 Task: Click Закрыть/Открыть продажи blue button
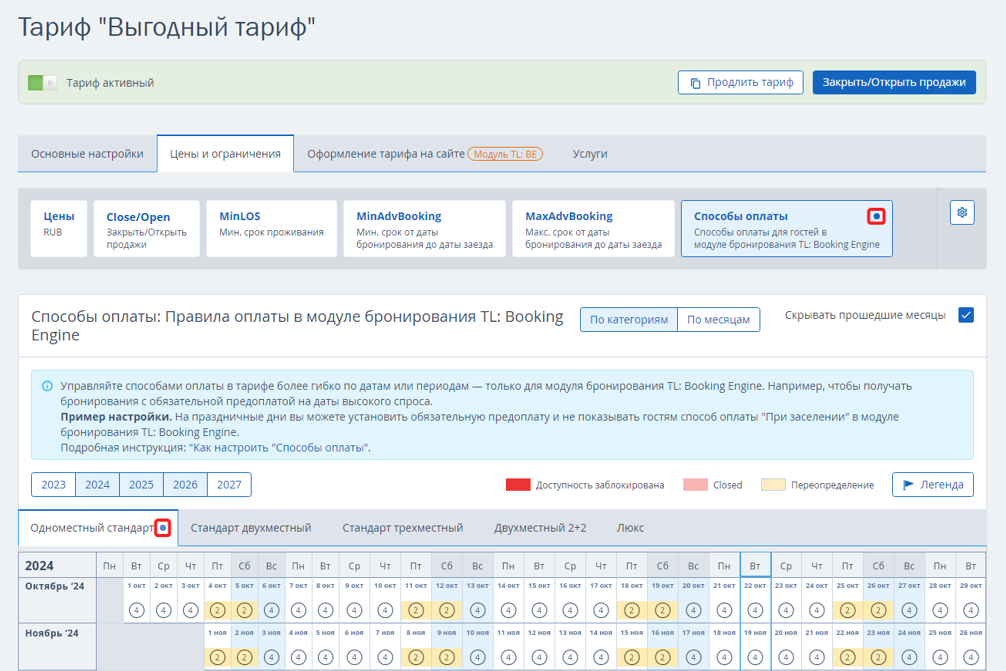pos(894,83)
